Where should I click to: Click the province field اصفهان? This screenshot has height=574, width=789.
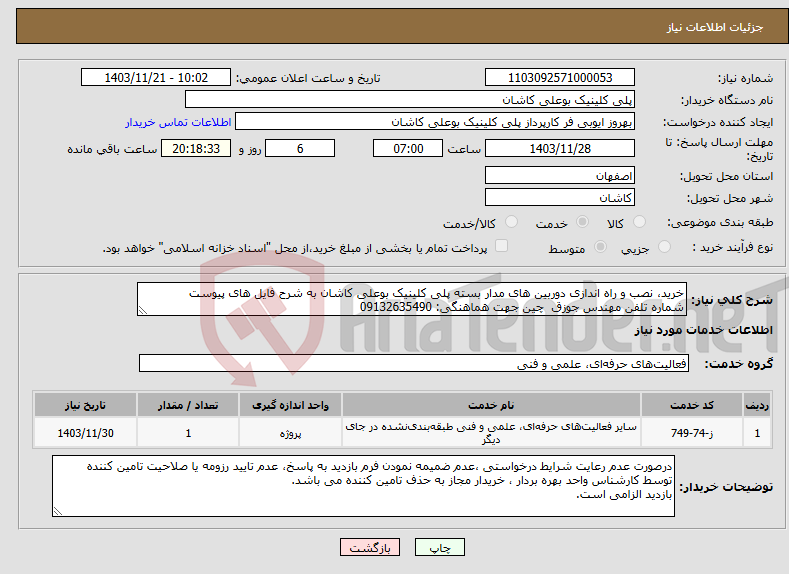[x=560, y=176]
